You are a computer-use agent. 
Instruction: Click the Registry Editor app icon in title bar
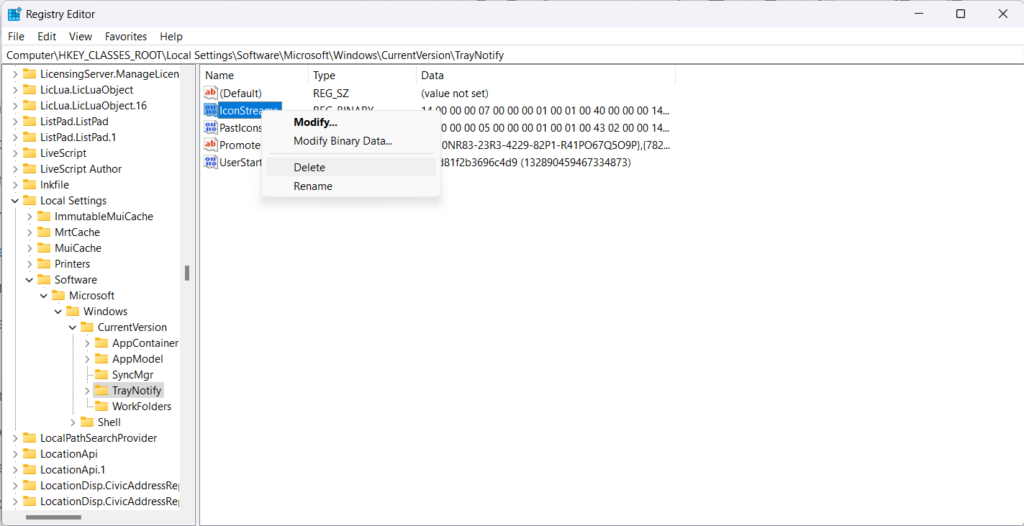(x=14, y=14)
